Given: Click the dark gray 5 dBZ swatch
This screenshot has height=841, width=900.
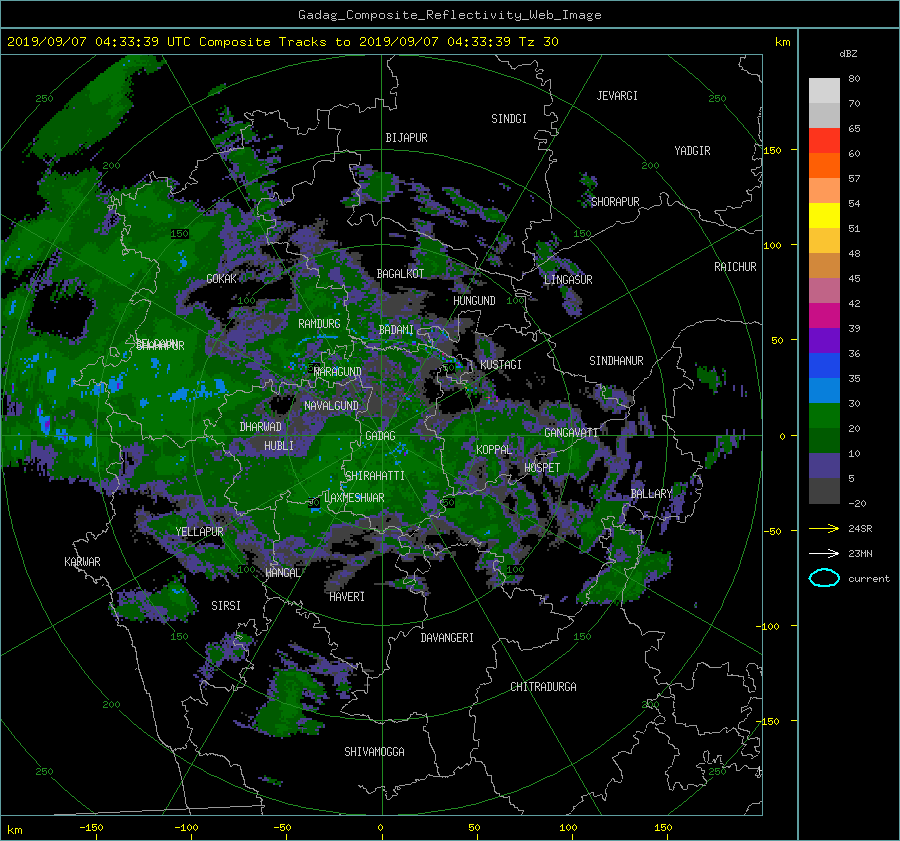Looking at the screenshot, I should coord(824,491).
